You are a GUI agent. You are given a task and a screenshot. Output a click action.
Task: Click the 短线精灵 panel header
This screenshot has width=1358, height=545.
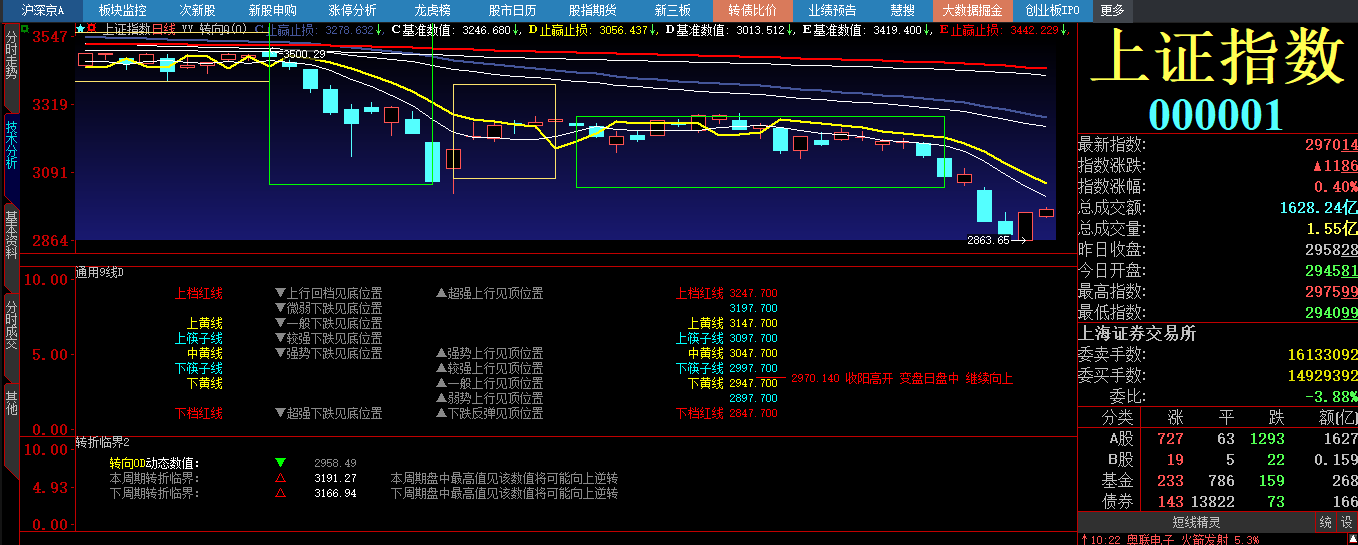[x=1196, y=522]
